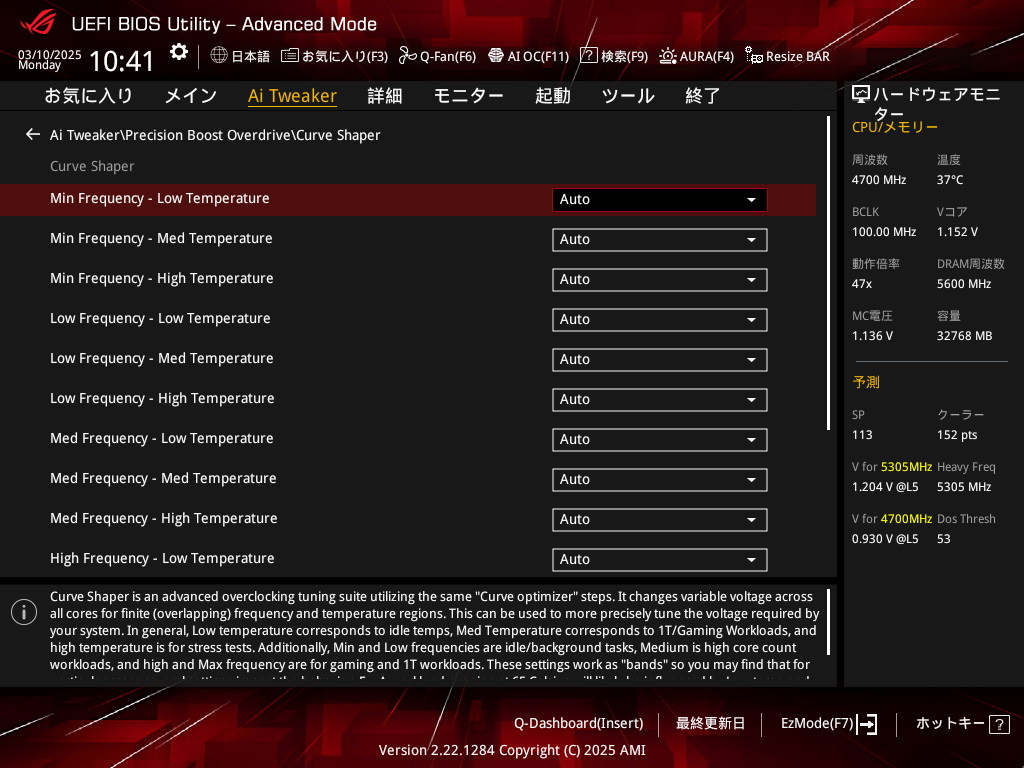Image resolution: width=1024 pixels, height=768 pixels.
Task: Click the clock time 10:41
Action: (121, 61)
